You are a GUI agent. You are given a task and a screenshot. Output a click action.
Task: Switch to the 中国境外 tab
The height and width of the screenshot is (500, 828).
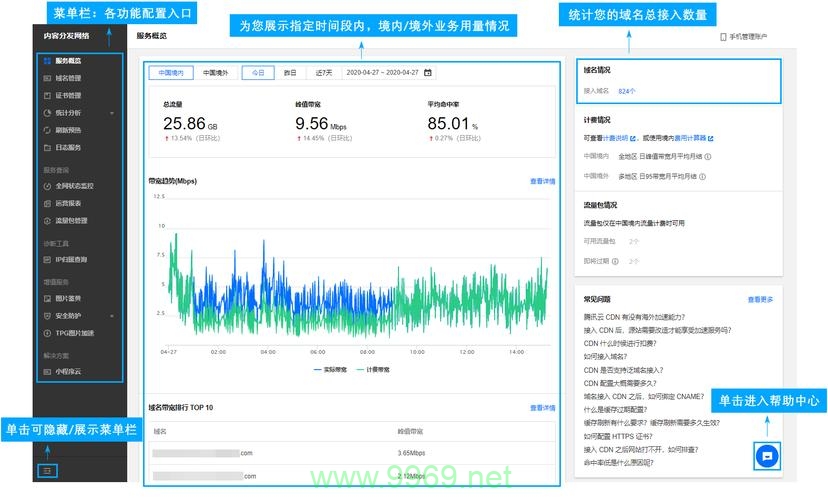pos(216,73)
